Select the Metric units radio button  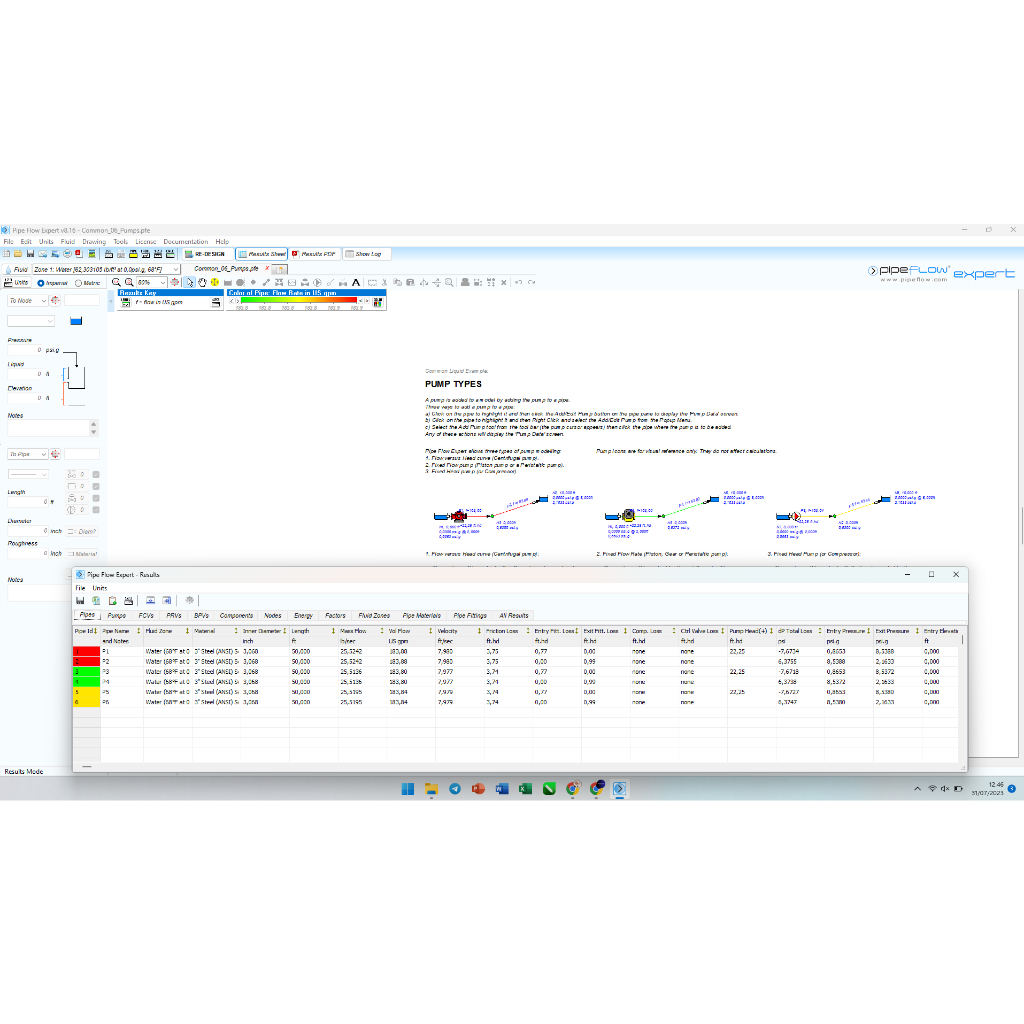click(78, 283)
